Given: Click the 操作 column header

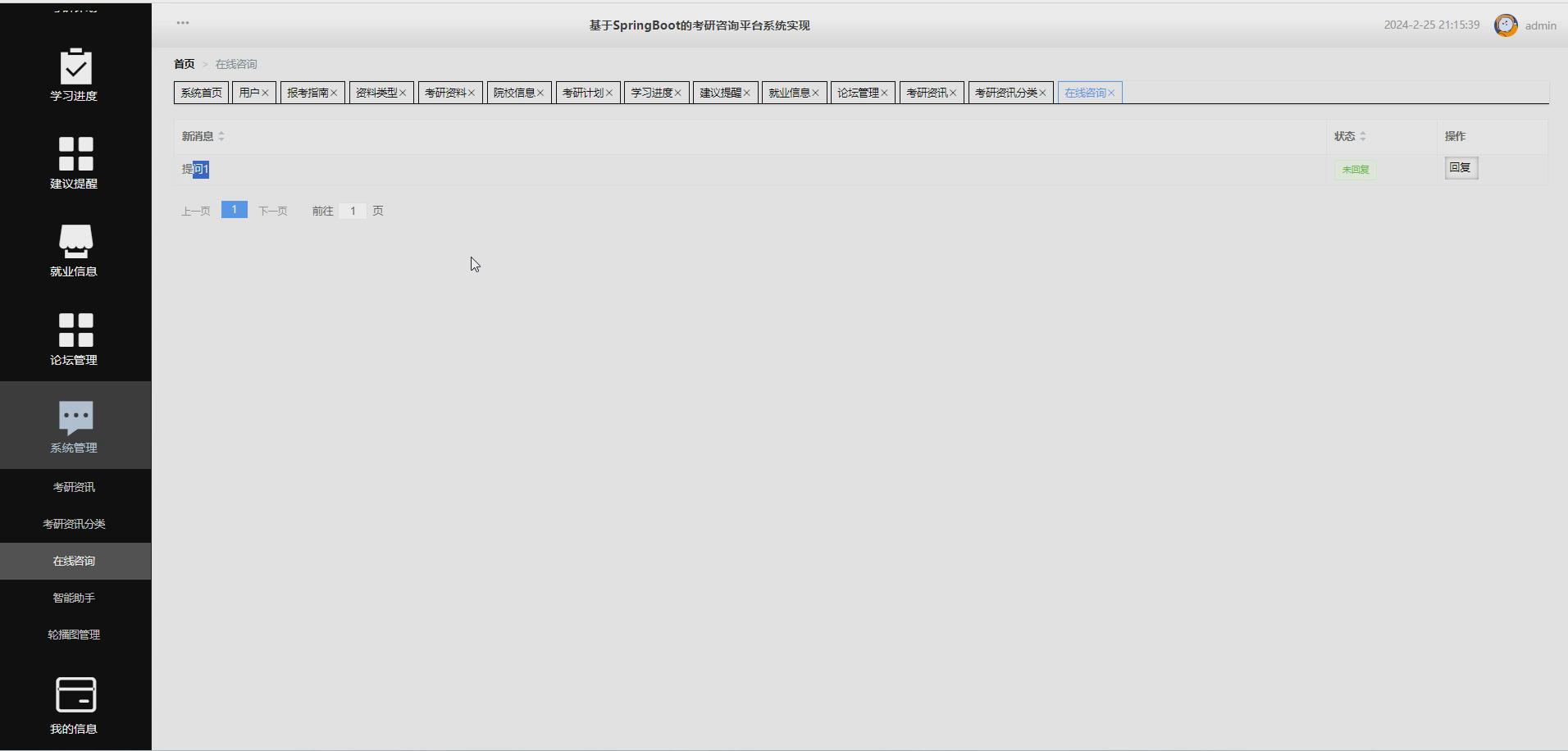Looking at the screenshot, I should click(1456, 136).
